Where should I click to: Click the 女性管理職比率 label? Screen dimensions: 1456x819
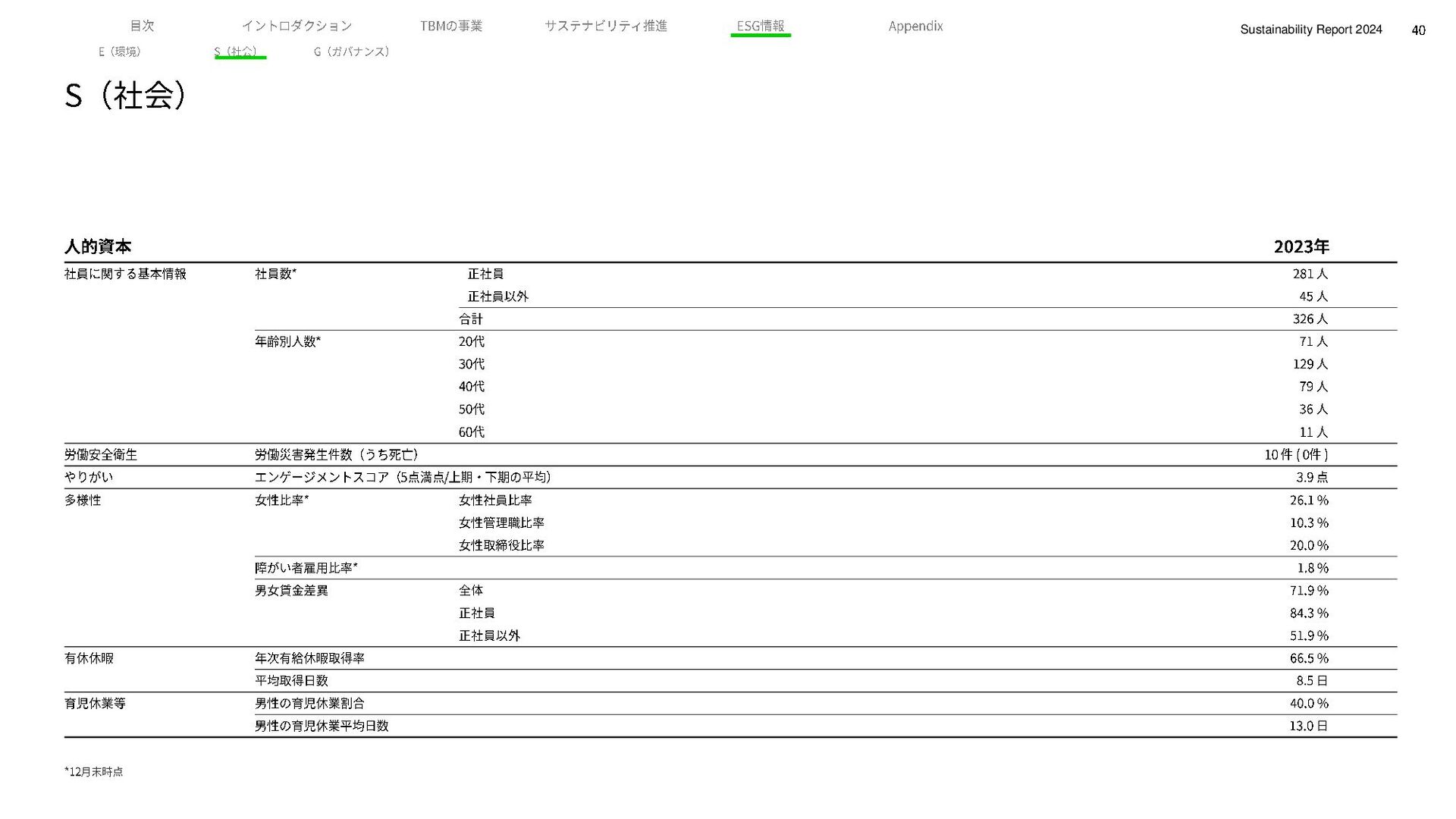(x=501, y=522)
